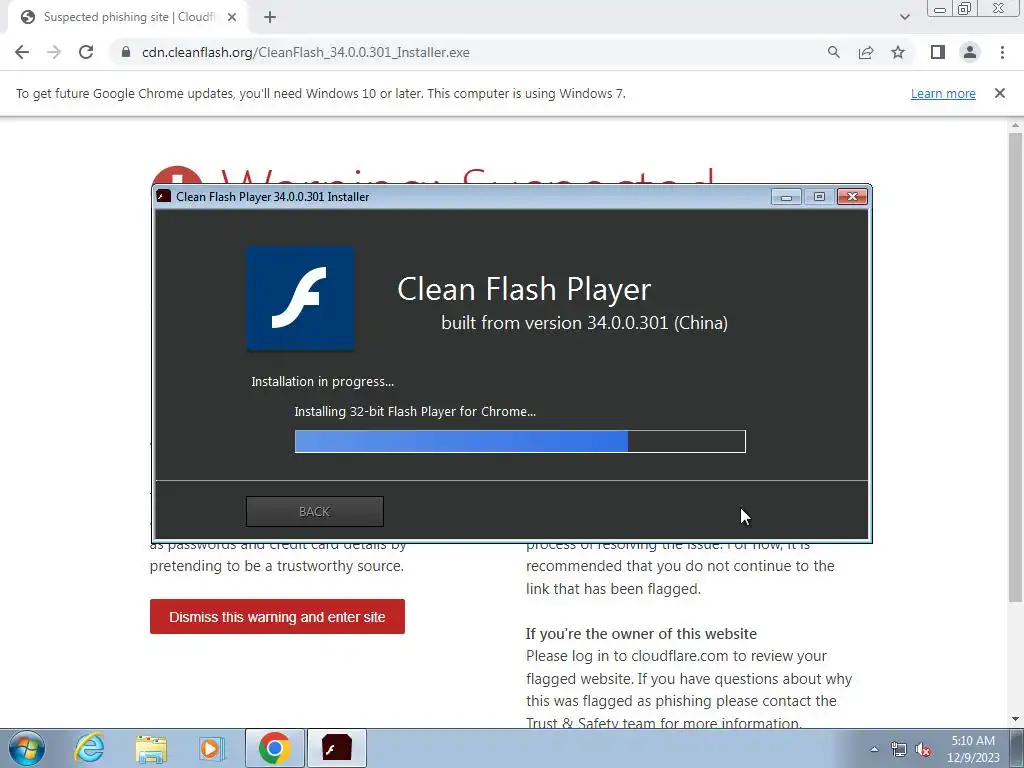
Task: Open a new Chrome tab
Action: 270,18
